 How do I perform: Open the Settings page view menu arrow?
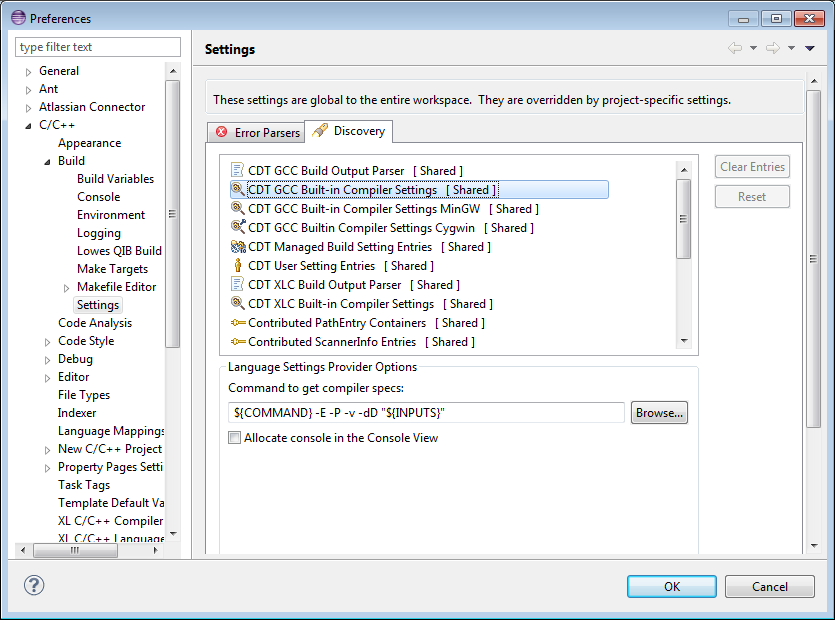point(810,48)
